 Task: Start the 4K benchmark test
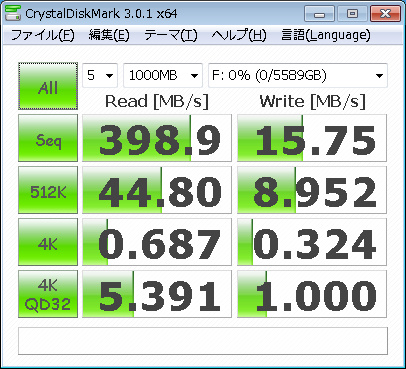pyautogui.click(x=48, y=242)
